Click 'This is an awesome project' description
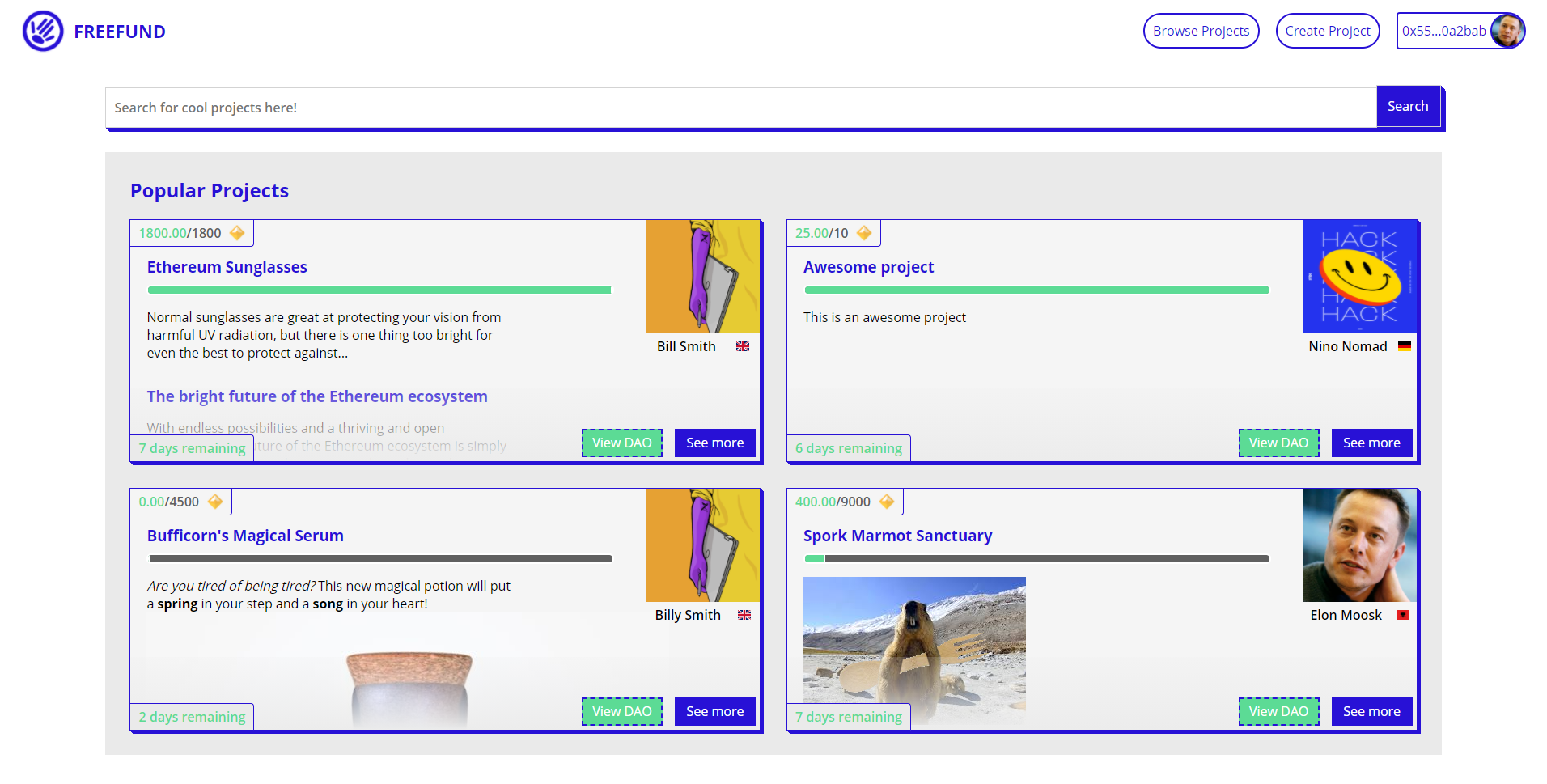1547x784 pixels. (884, 317)
